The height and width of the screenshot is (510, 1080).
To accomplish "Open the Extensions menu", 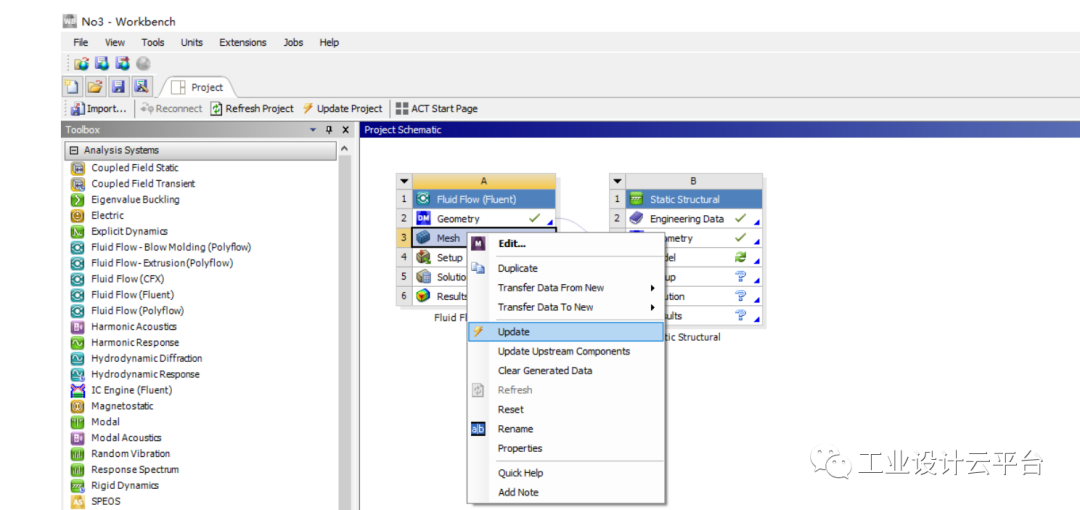I will (x=242, y=42).
